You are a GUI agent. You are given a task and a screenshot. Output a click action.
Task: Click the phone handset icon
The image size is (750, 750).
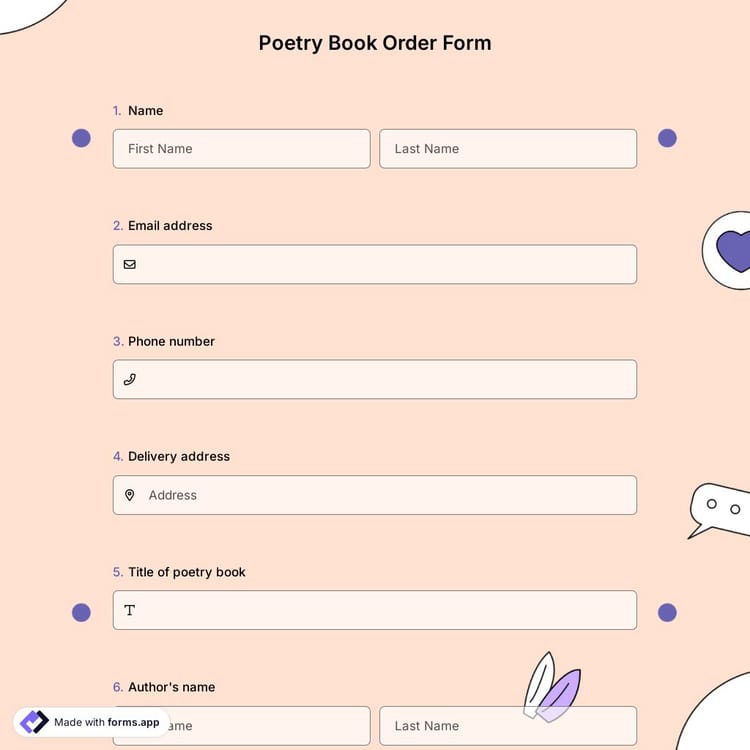point(130,380)
